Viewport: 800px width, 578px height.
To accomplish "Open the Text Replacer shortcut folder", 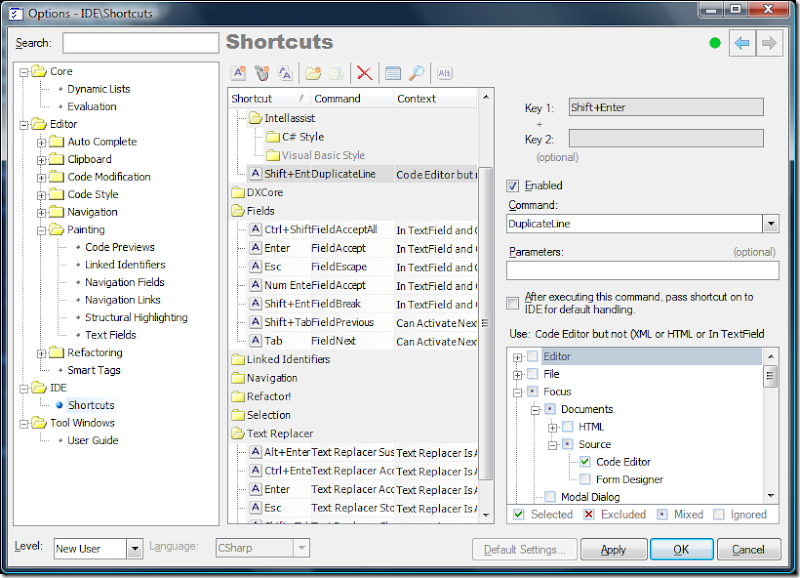I will tap(272, 434).
